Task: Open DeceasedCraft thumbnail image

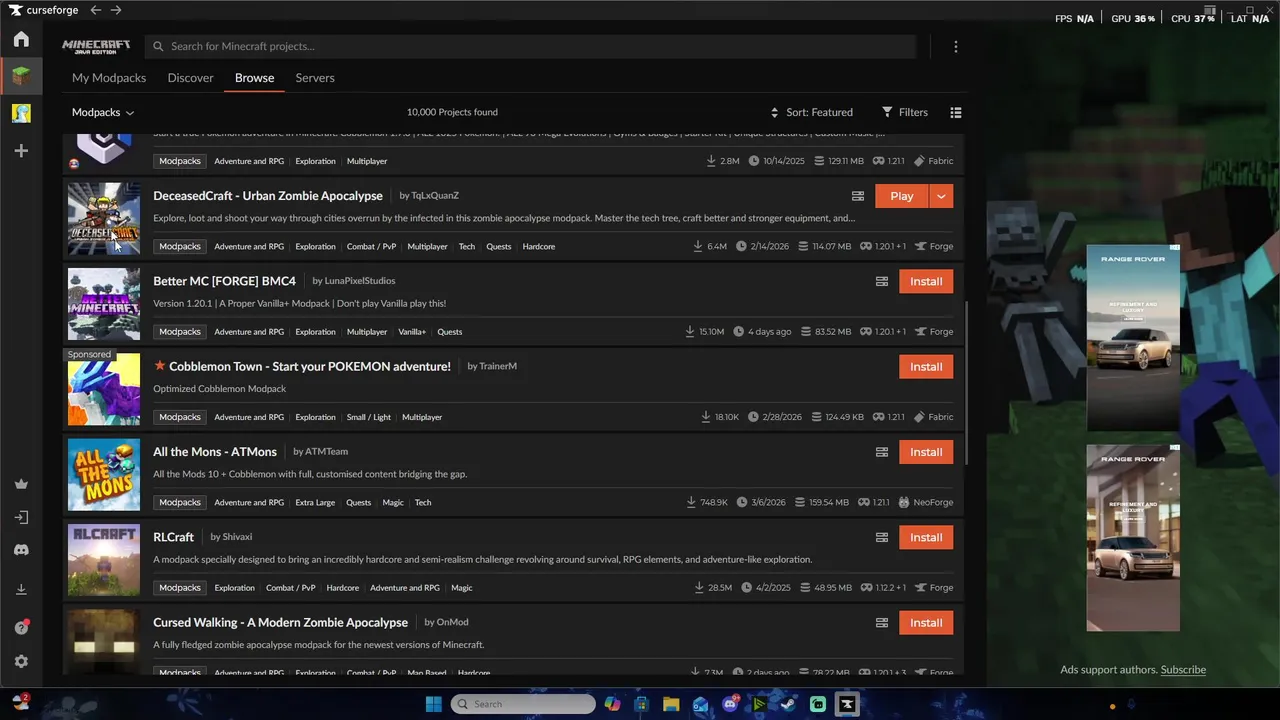Action: click(104, 218)
